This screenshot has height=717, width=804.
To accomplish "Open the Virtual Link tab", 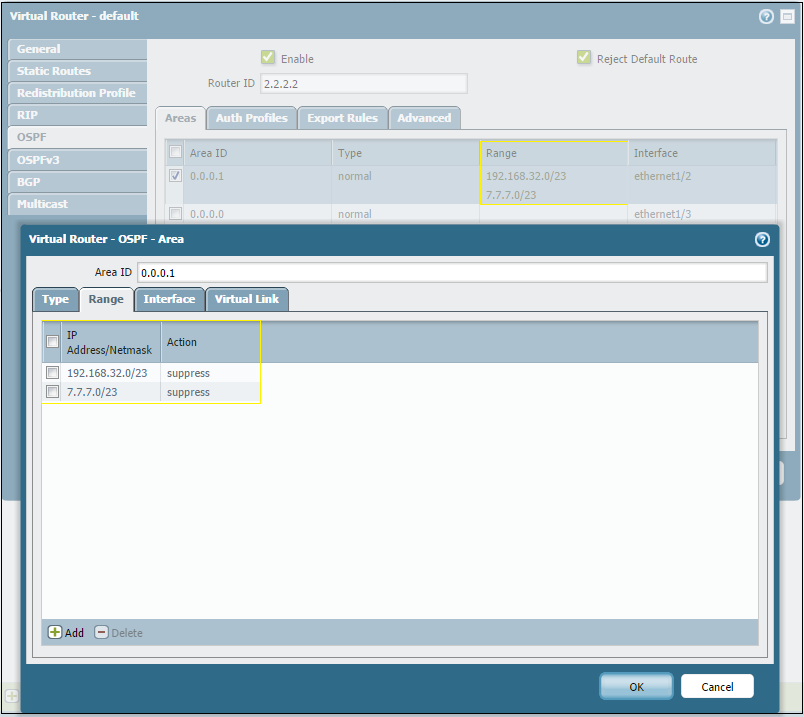I will pos(247,299).
